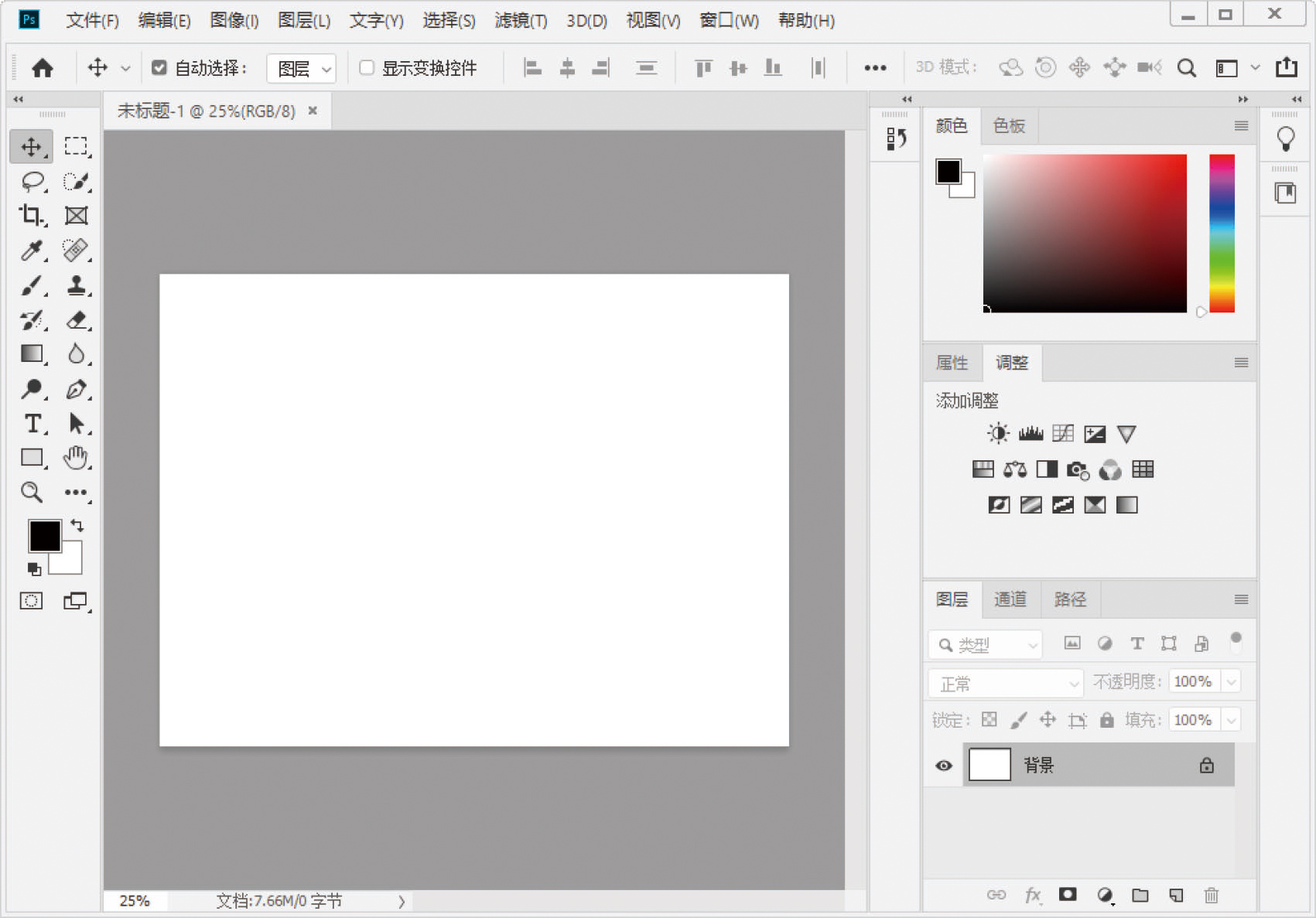
Task: Expand the opacity 不透明度 dropdown arrow
Action: click(x=1231, y=681)
